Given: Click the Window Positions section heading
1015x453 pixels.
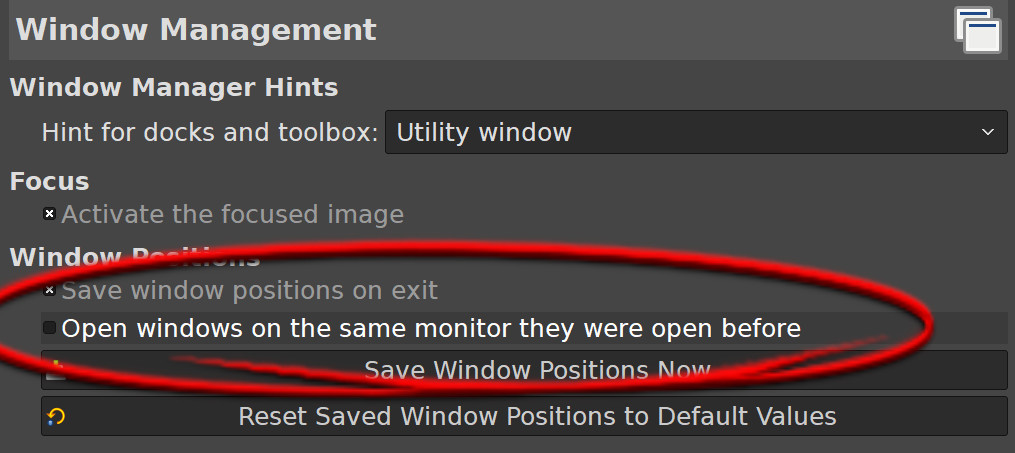Looking at the screenshot, I should tap(134, 258).
